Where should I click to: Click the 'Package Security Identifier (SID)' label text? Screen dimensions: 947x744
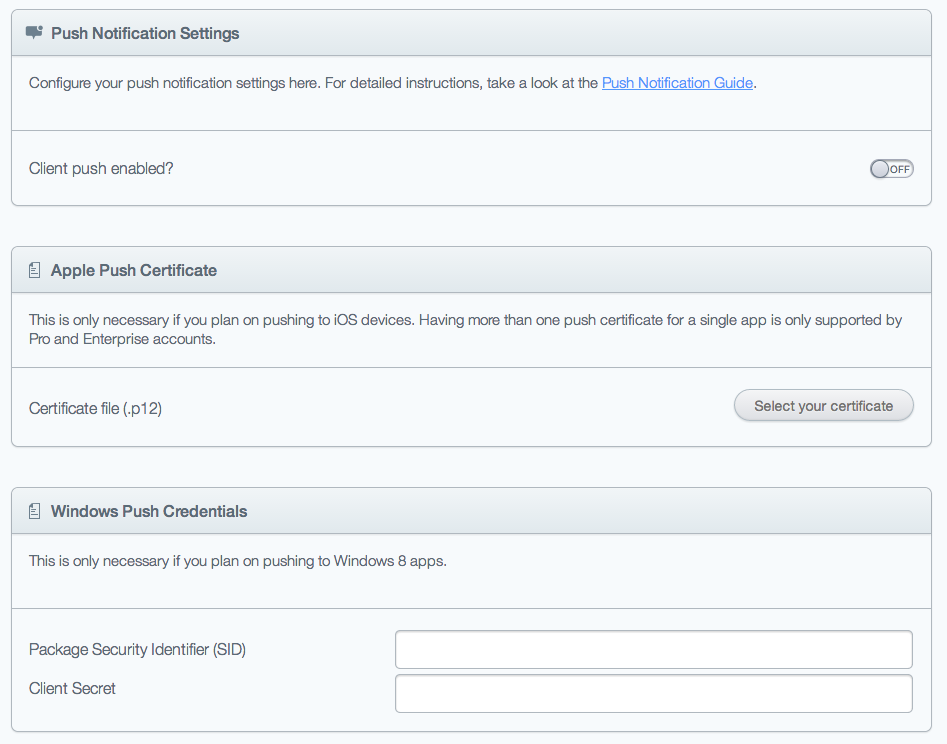(x=137, y=649)
